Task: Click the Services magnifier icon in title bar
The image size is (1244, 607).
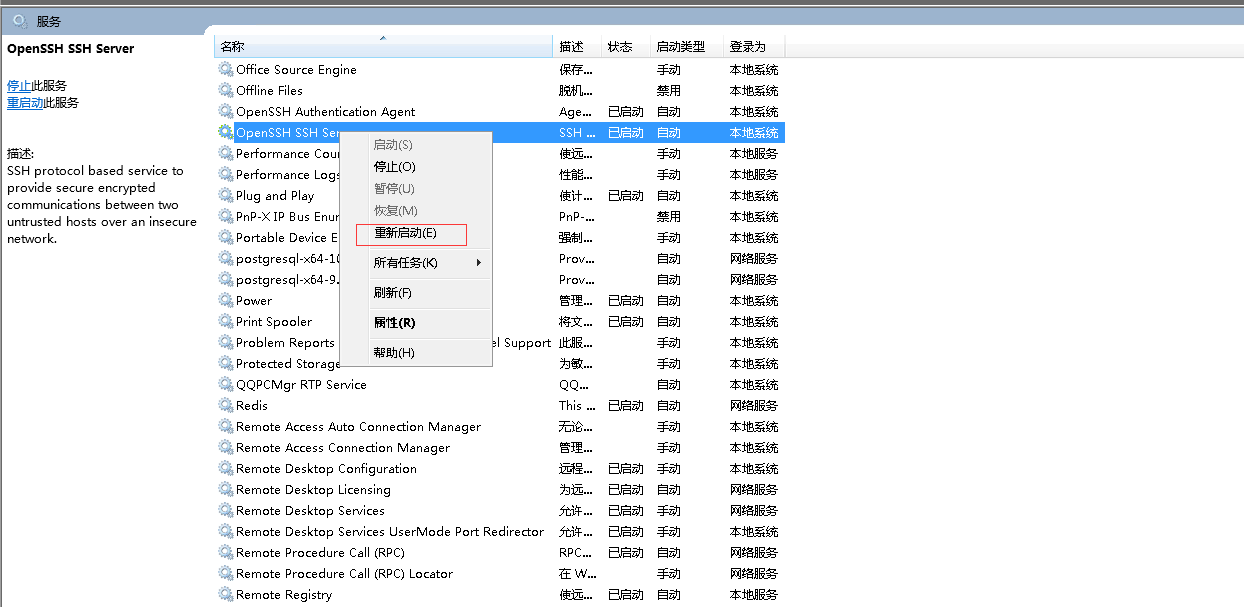Action: pos(19,20)
